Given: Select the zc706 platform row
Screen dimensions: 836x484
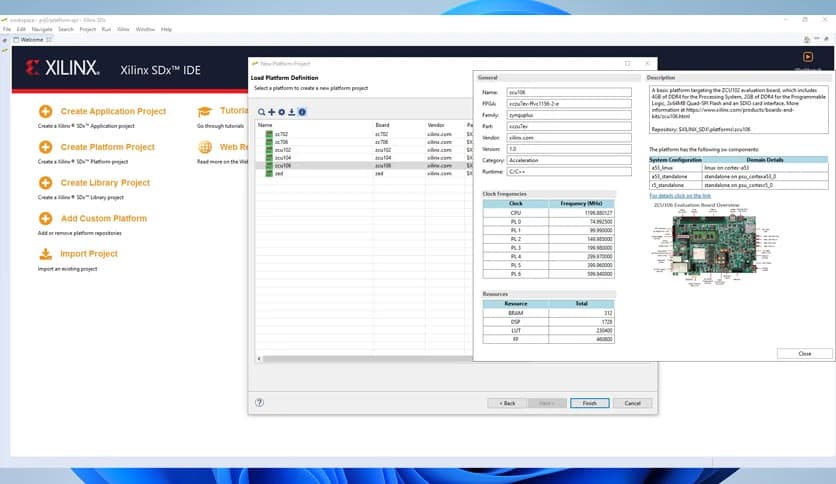Looking at the screenshot, I should [x=364, y=142].
